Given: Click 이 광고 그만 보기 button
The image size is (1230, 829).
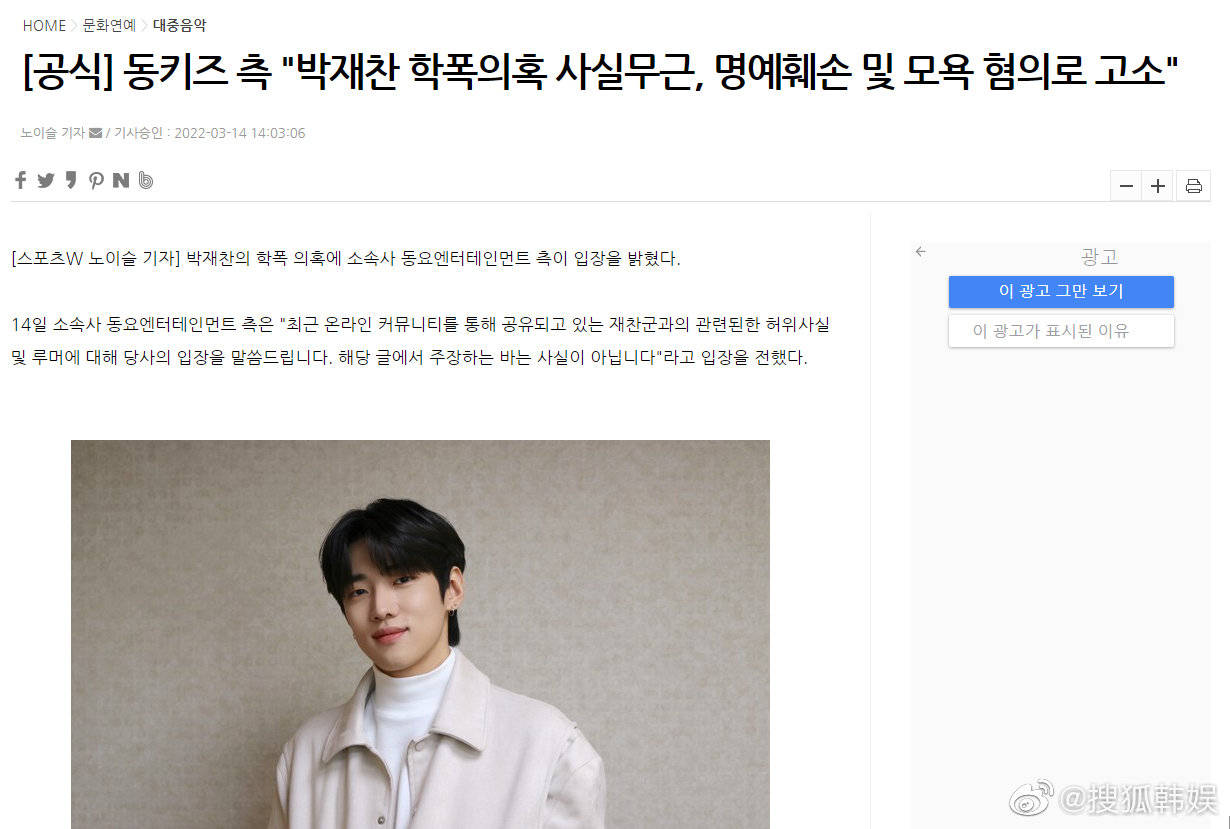Looking at the screenshot, I should (x=1061, y=291).
